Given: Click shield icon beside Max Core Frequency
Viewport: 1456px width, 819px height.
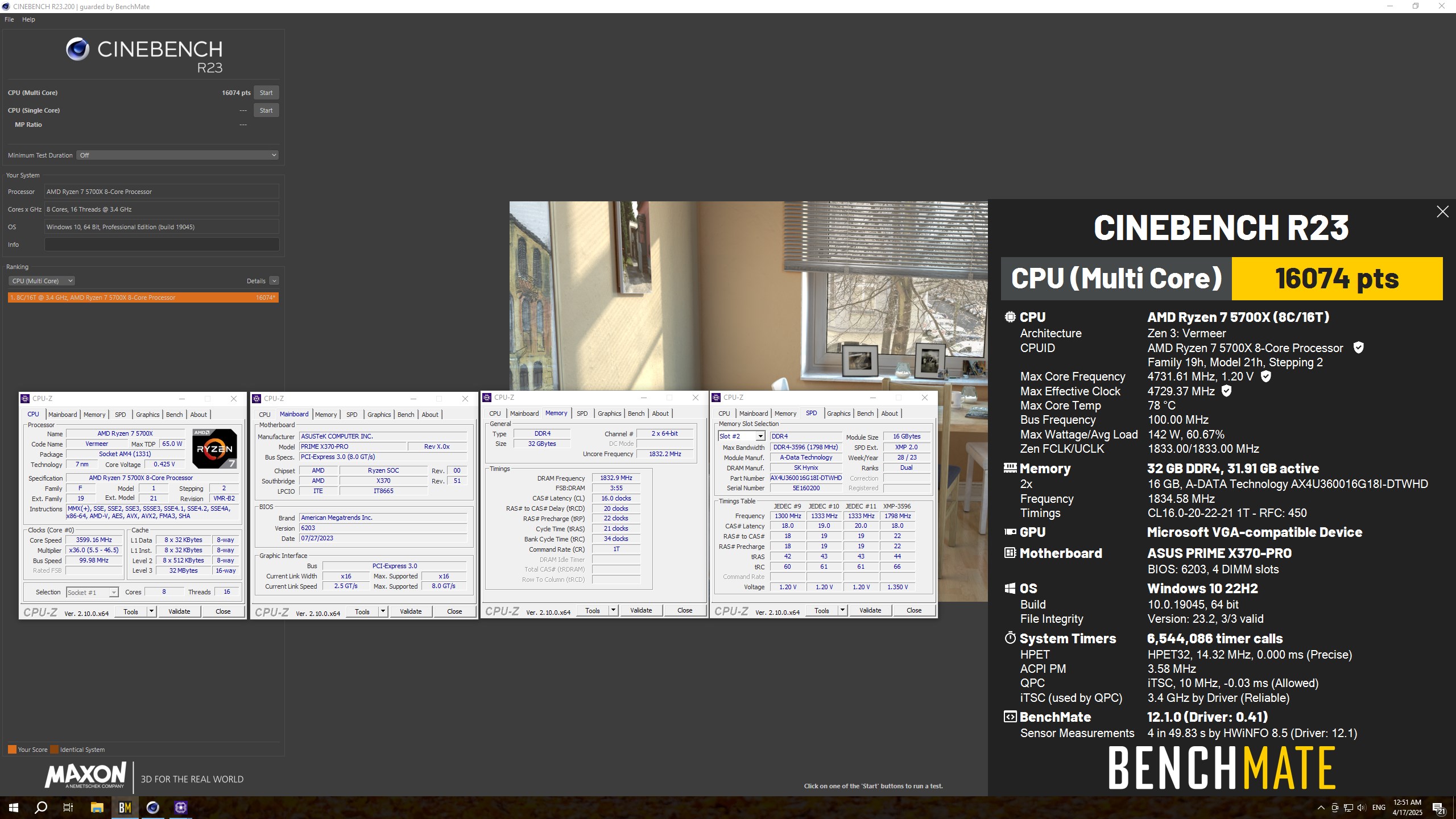Looking at the screenshot, I should 1266,376.
